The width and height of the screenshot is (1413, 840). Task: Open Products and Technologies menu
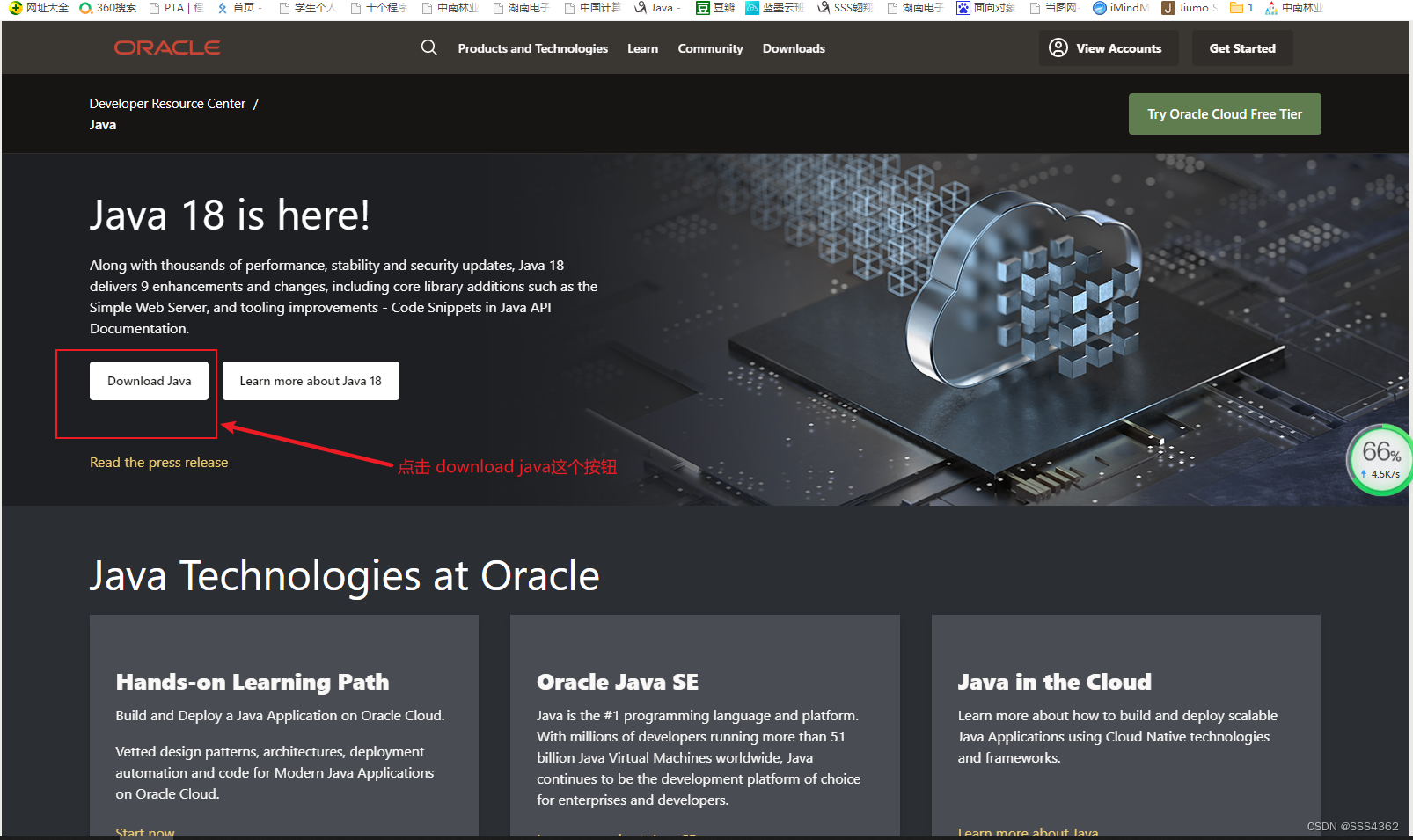532,48
